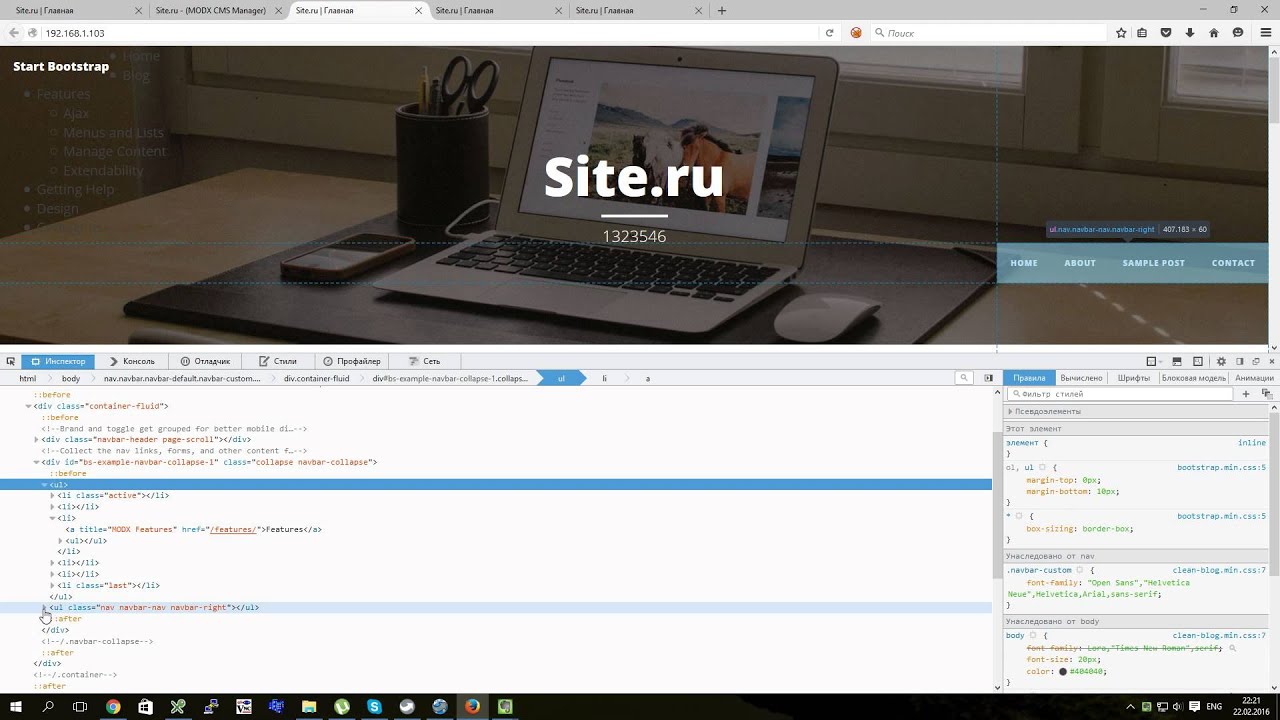Toggle the body rule checkbox
The width and height of the screenshot is (1280, 720).
(x=1033, y=635)
